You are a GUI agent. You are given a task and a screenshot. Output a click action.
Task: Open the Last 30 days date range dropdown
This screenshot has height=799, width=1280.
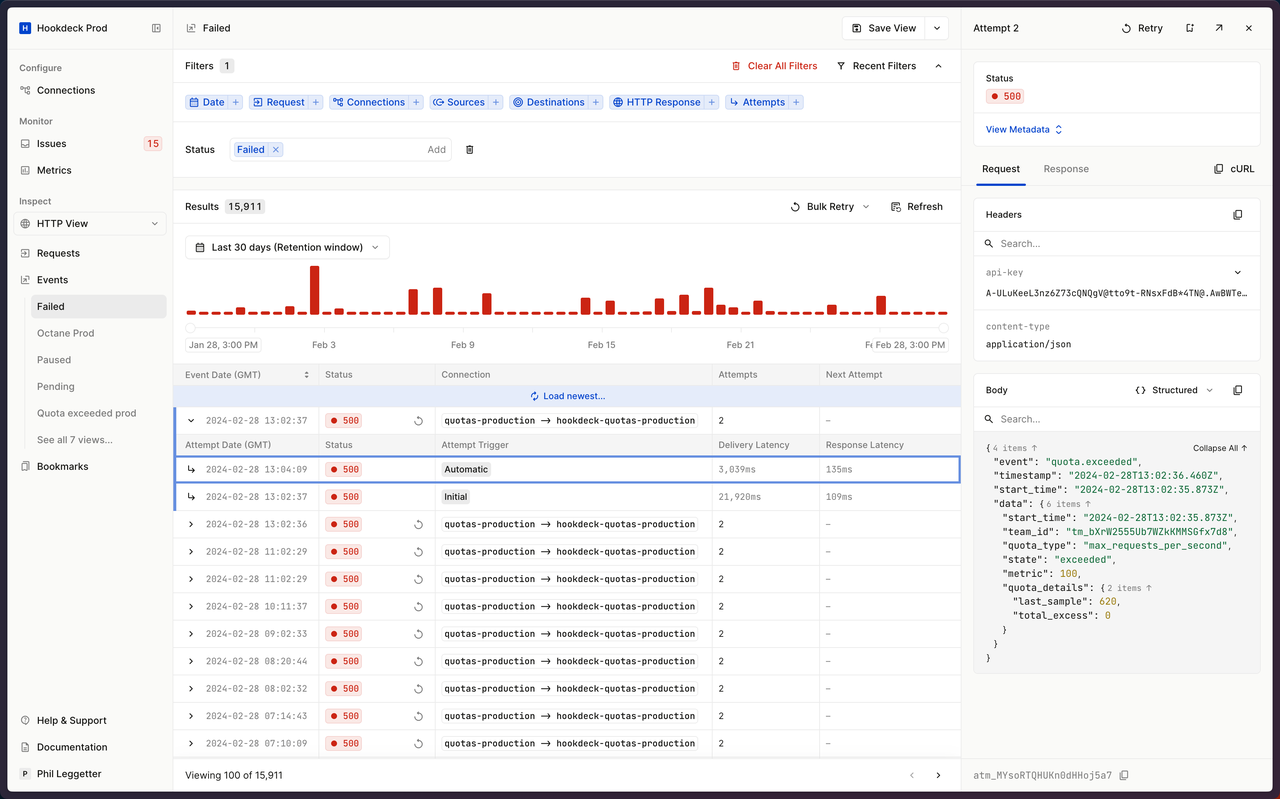click(287, 247)
